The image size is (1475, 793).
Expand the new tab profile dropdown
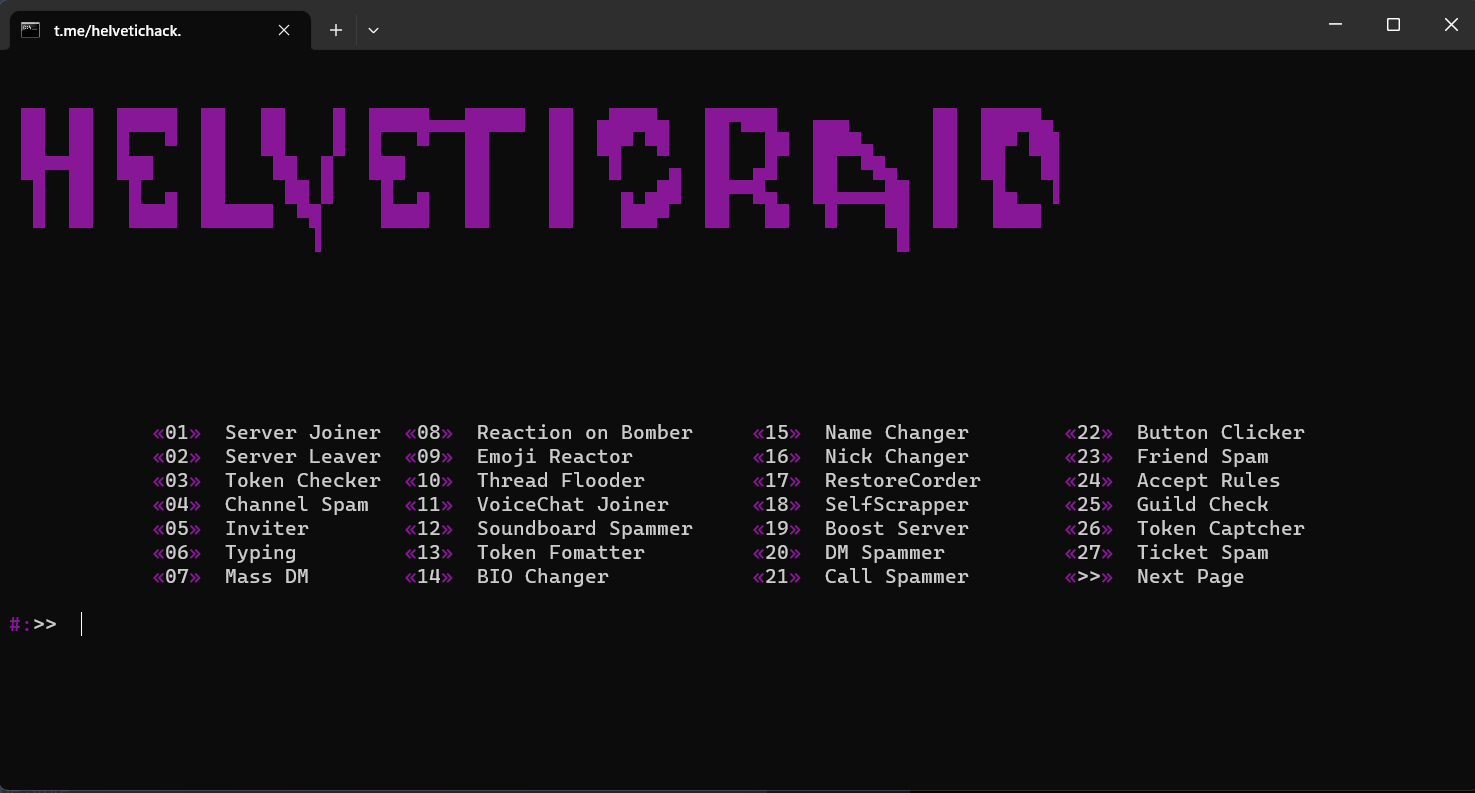pos(373,30)
